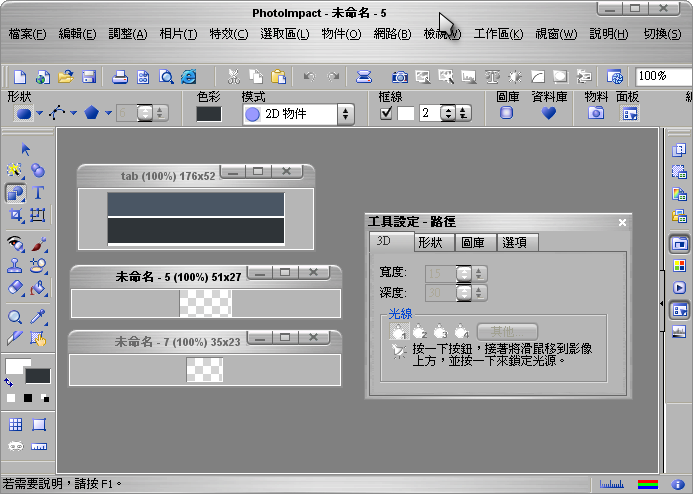Image resolution: width=693 pixels, height=494 pixels.
Task: Toggle the ruler icon in toolbox
Action: pyautogui.click(x=39, y=447)
